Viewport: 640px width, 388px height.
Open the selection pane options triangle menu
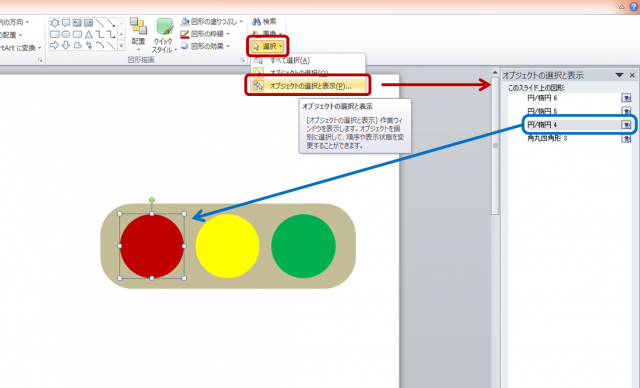pos(620,75)
